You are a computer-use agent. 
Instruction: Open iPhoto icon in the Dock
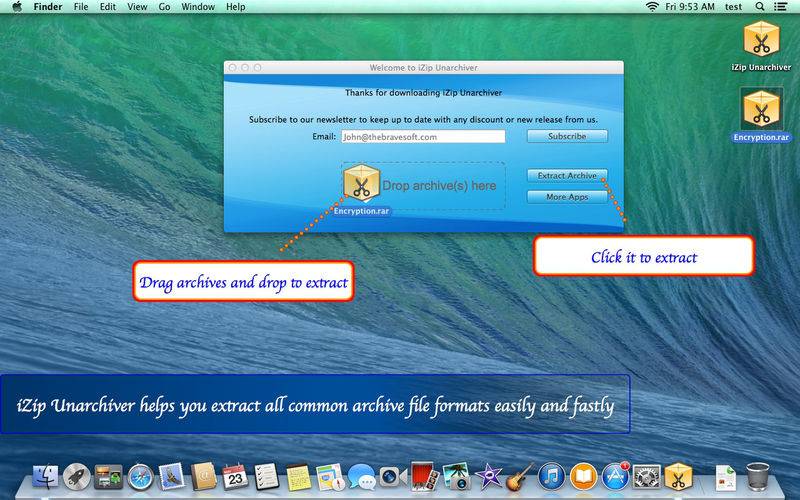(456, 477)
